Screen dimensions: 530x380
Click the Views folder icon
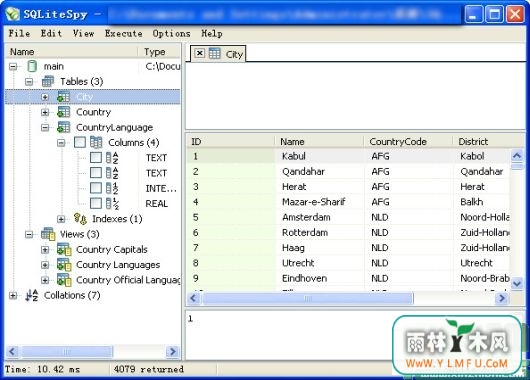(48, 234)
